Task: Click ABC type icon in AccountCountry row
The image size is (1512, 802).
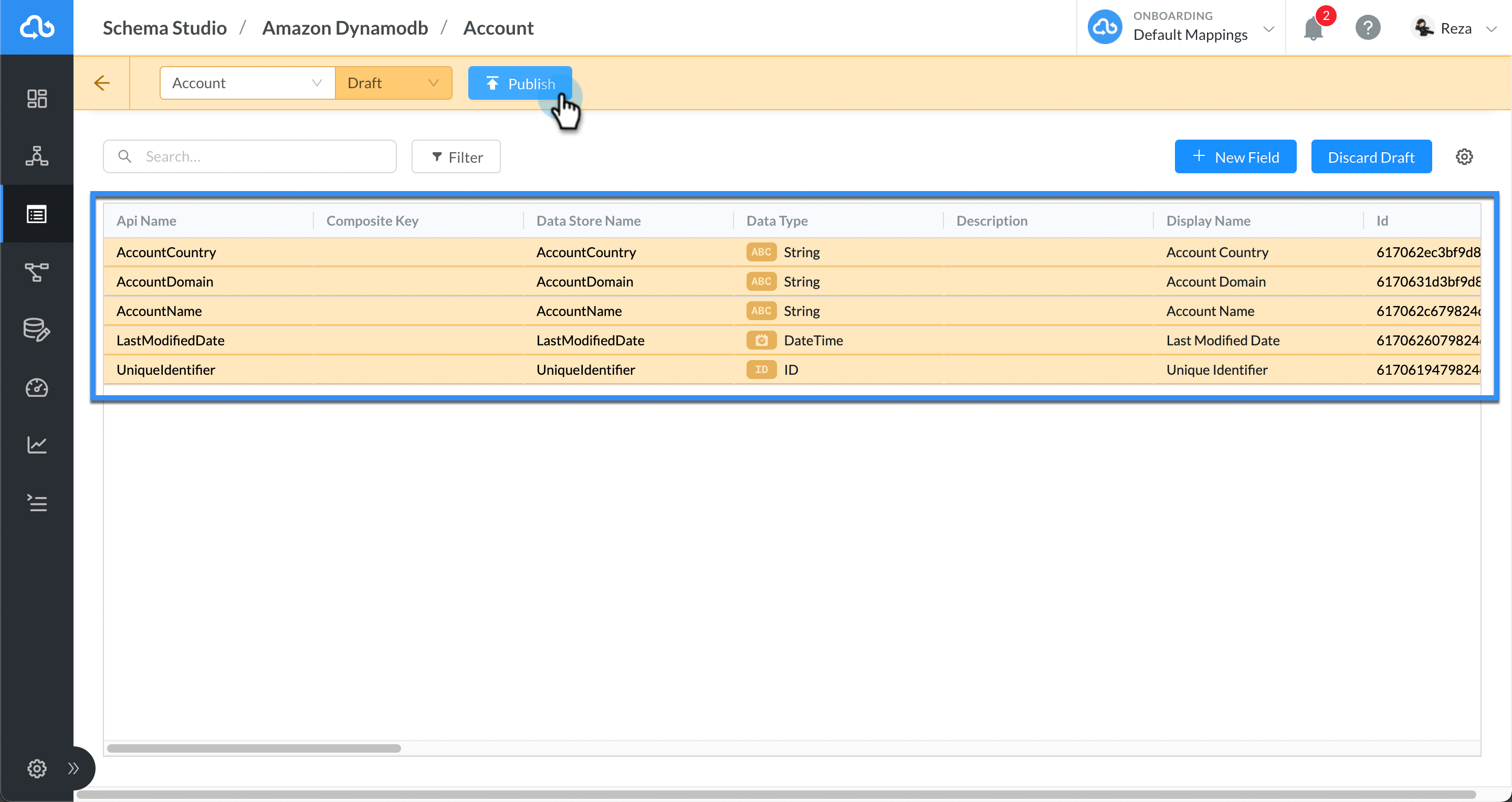Action: [761, 252]
